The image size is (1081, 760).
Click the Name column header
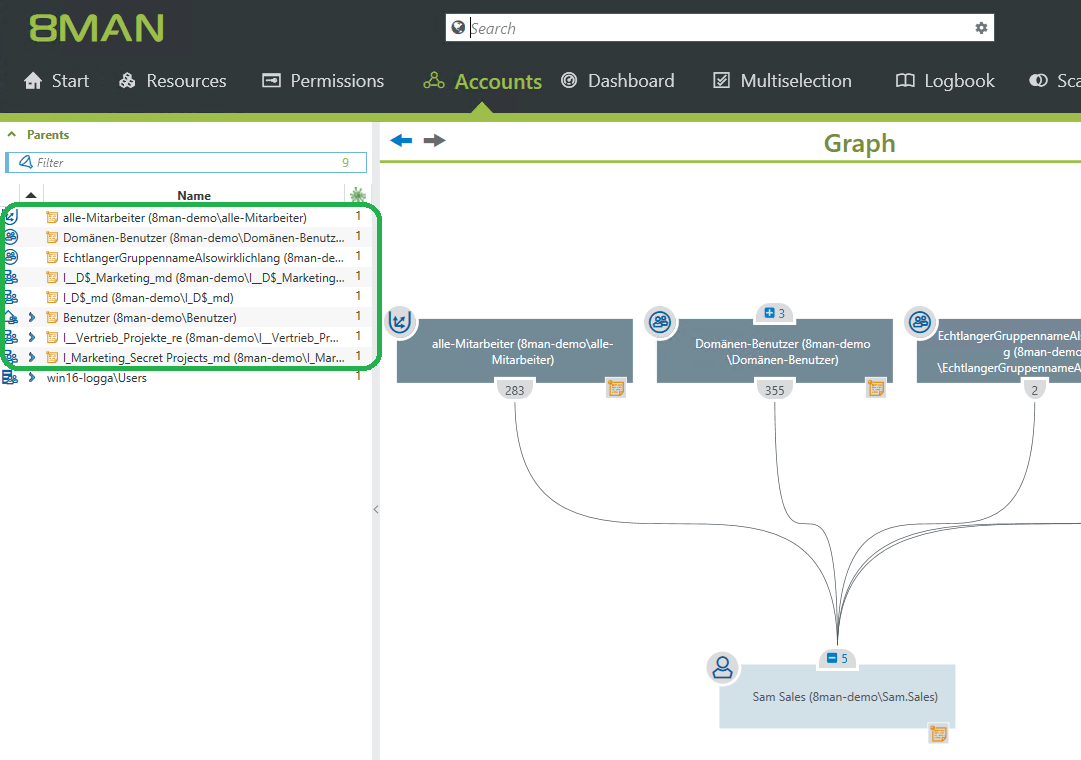[194, 196]
